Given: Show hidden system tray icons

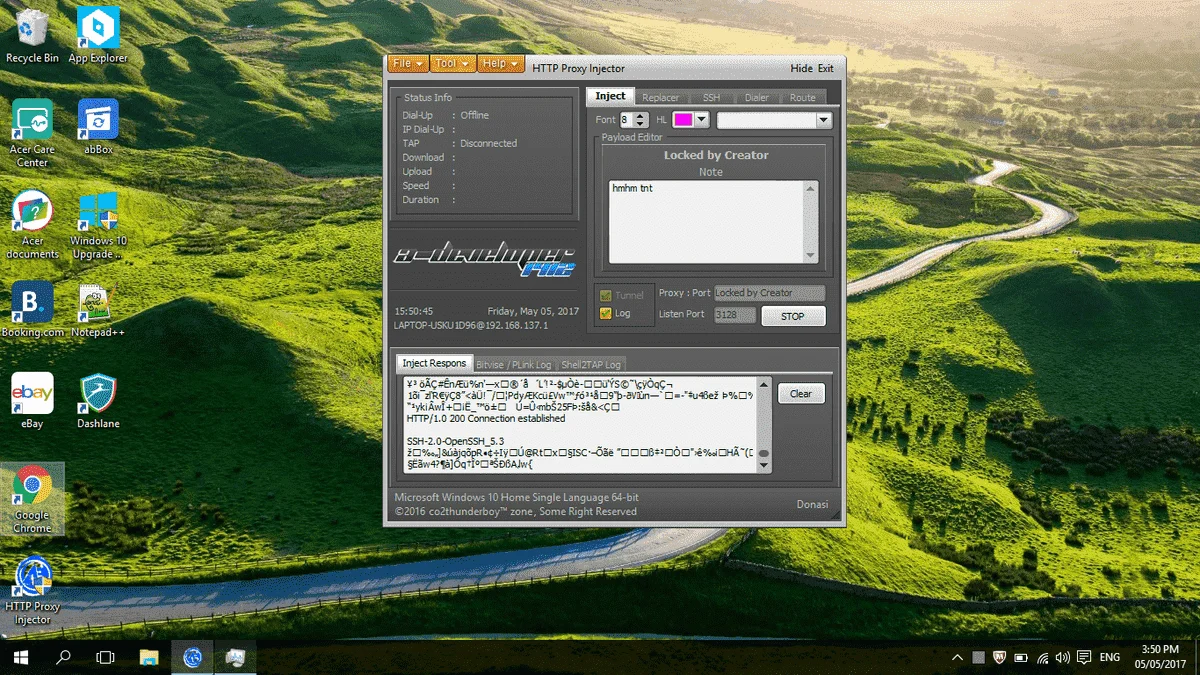Looking at the screenshot, I should coord(957,657).
